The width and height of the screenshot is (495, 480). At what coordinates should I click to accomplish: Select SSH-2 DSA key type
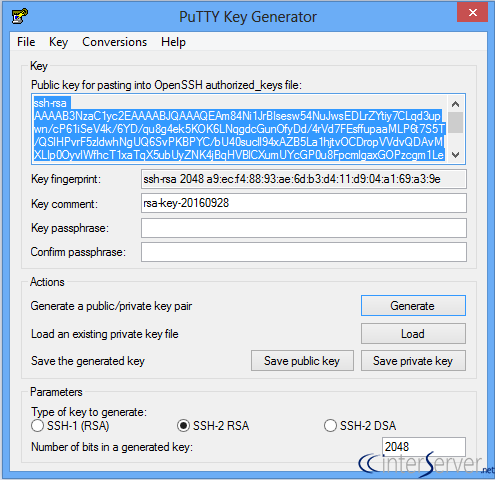[x=360, y=426]
